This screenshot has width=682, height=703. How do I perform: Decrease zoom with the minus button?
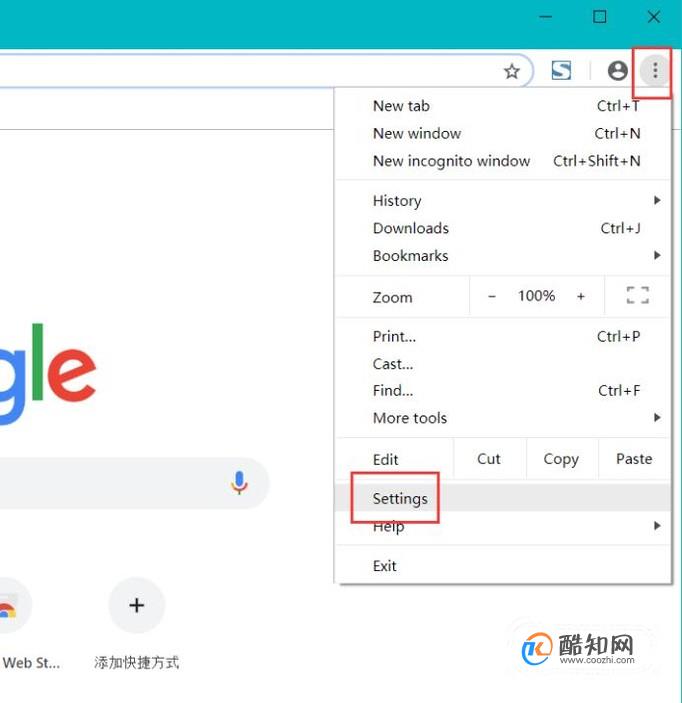tap(492, 296)
